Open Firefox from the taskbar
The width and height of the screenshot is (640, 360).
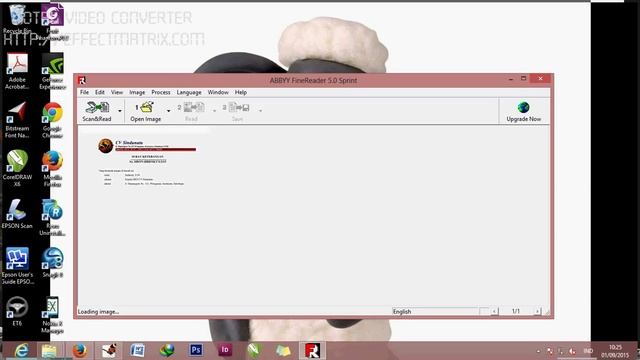(80, 350)
